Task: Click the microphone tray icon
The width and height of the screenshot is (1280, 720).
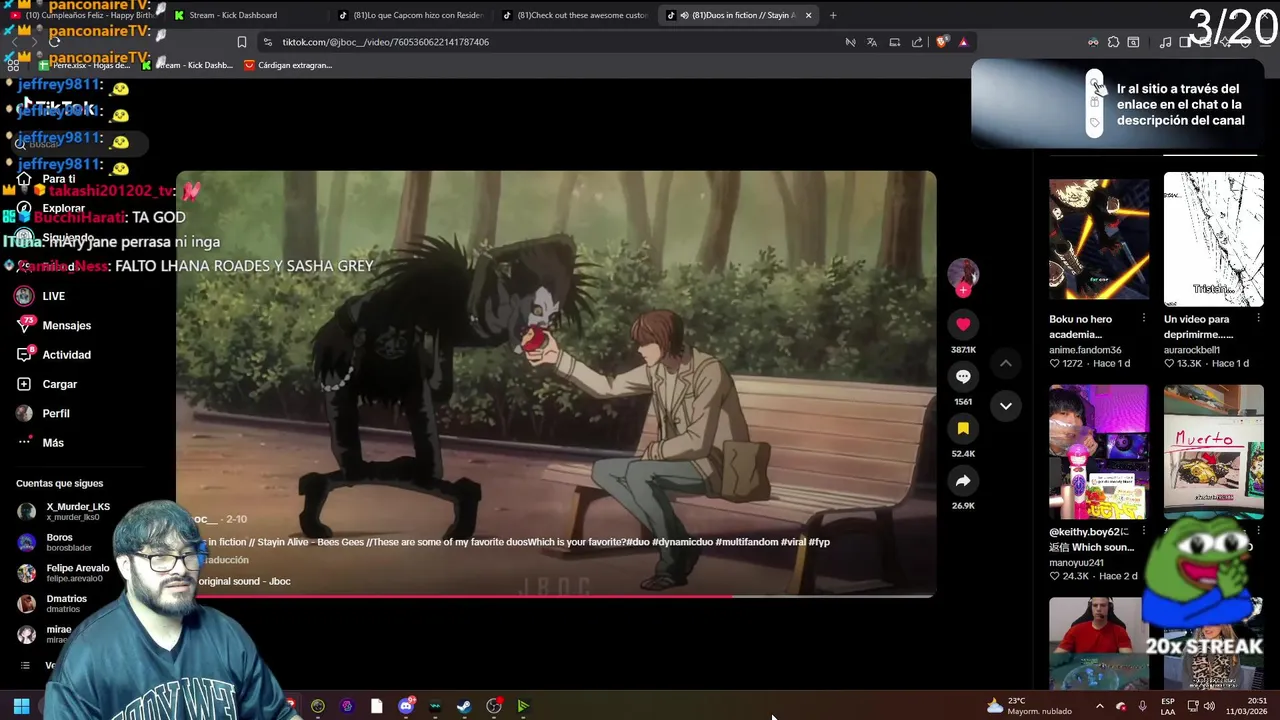Action: tap(1142, 706)
